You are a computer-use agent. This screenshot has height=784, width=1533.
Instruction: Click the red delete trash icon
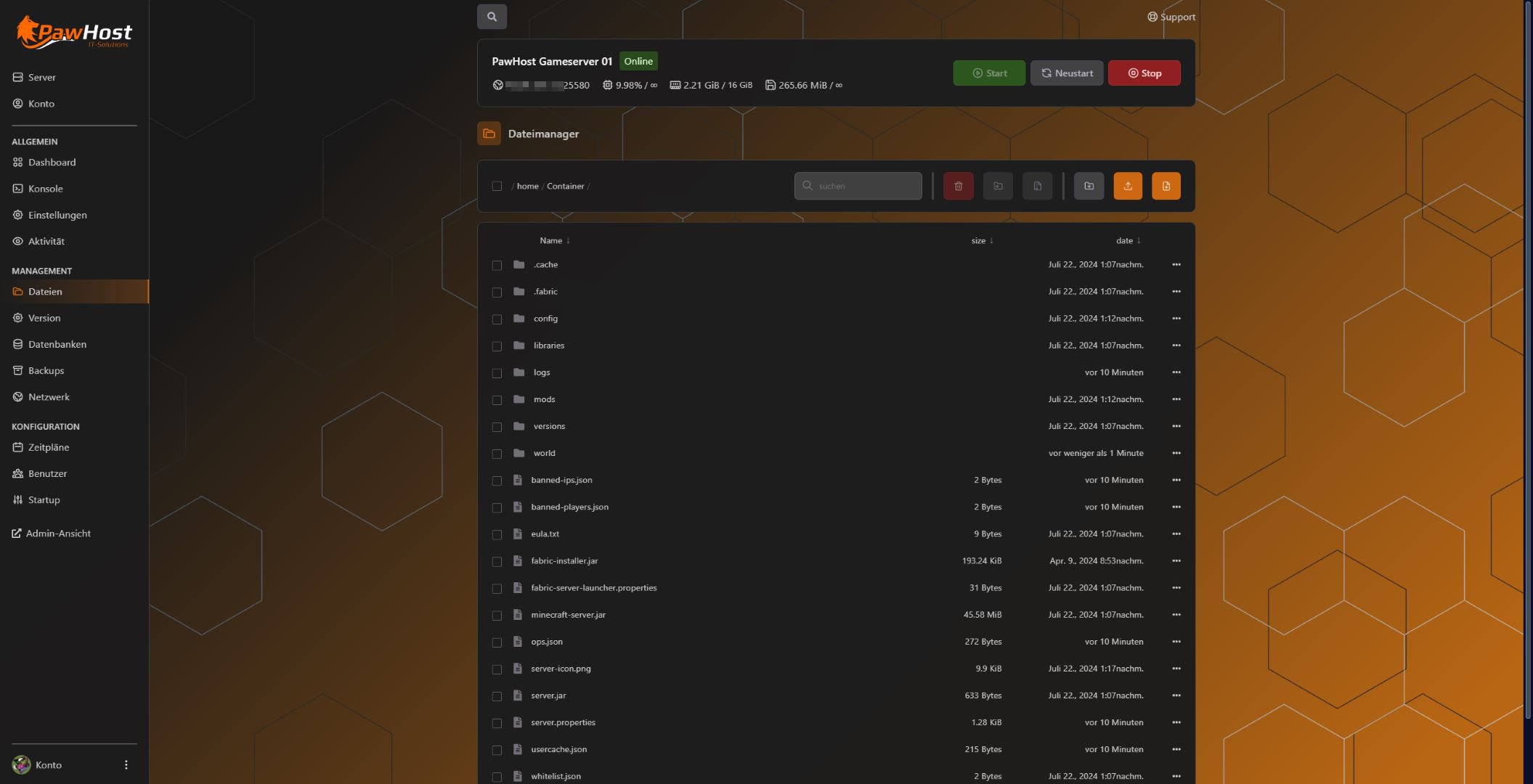(x=958, y=186)
